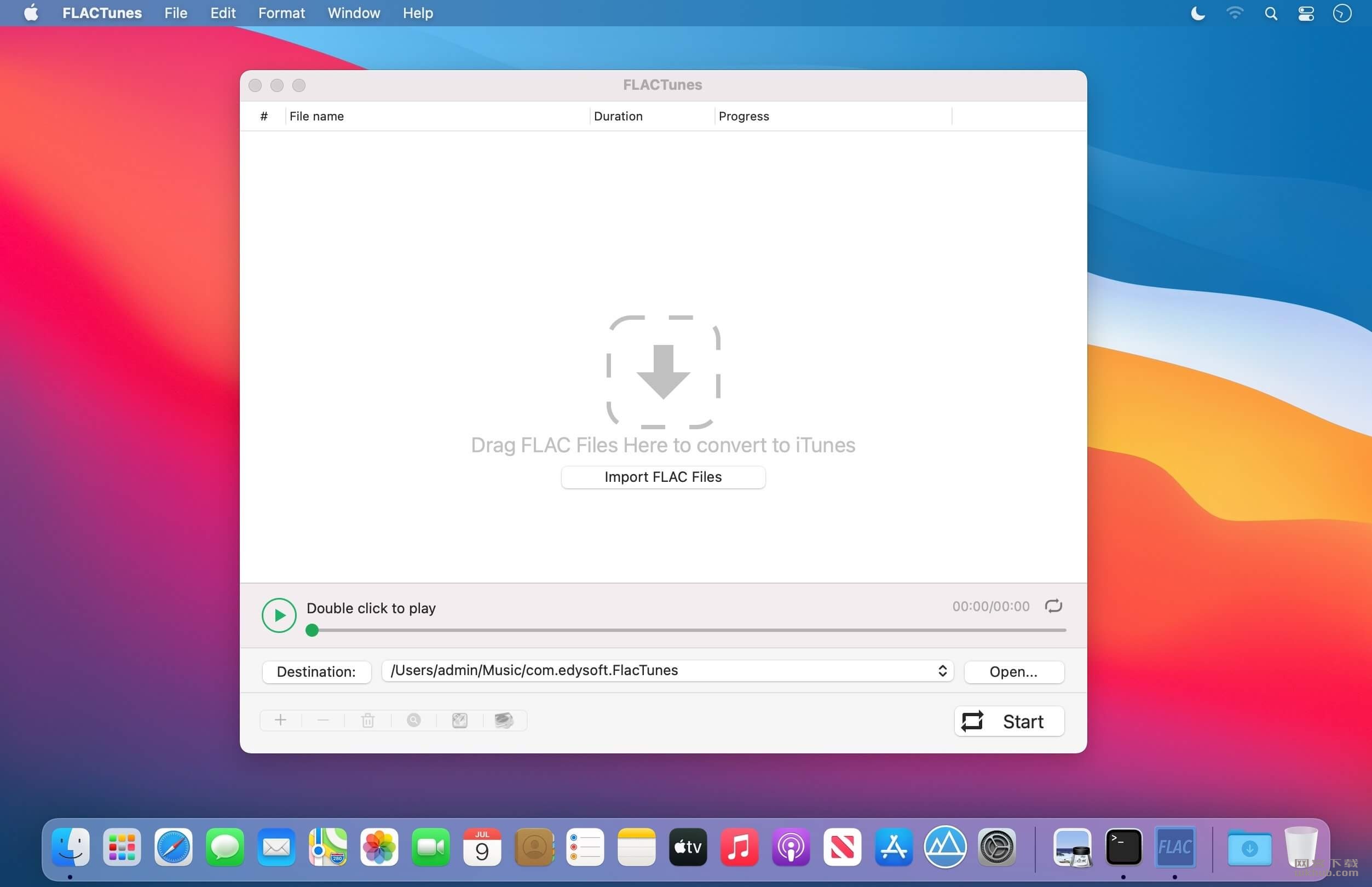Close the FLACTunes window

[x=255, y=85]
